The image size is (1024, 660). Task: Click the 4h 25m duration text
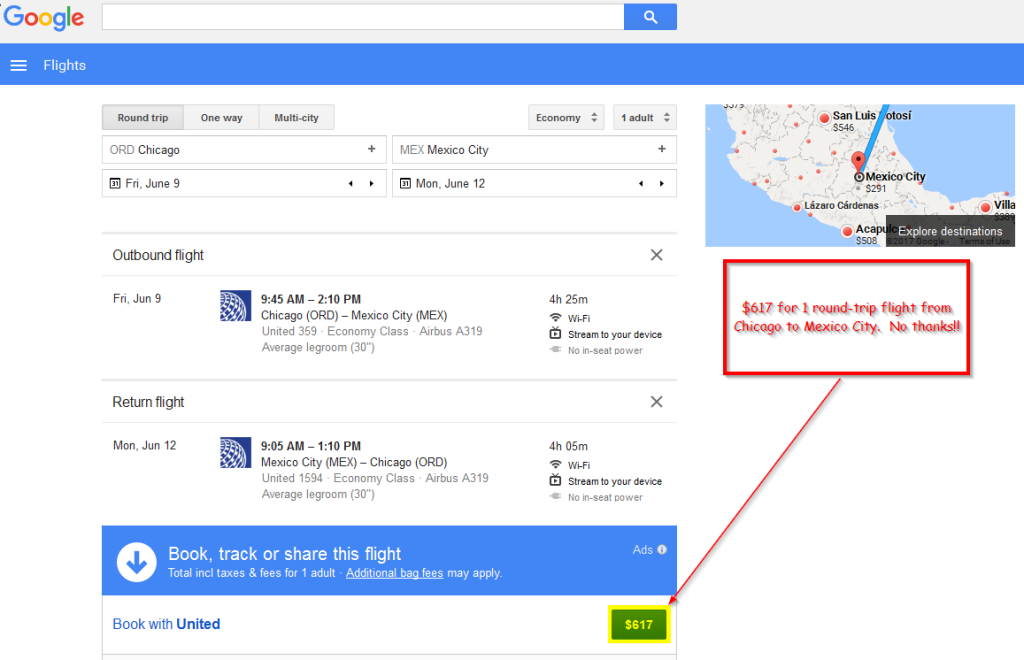568,299
